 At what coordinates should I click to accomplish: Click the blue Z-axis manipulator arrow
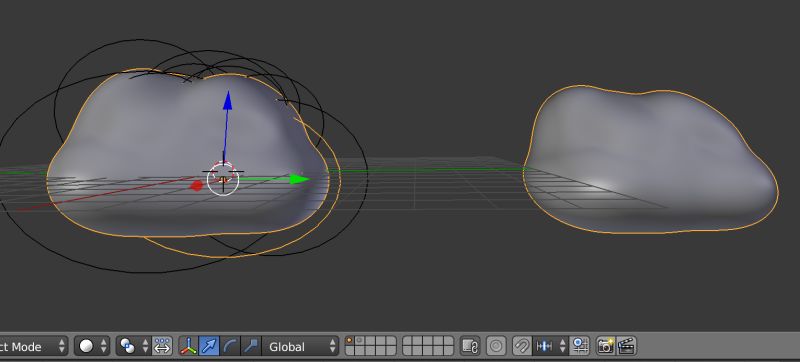[228, 100]
